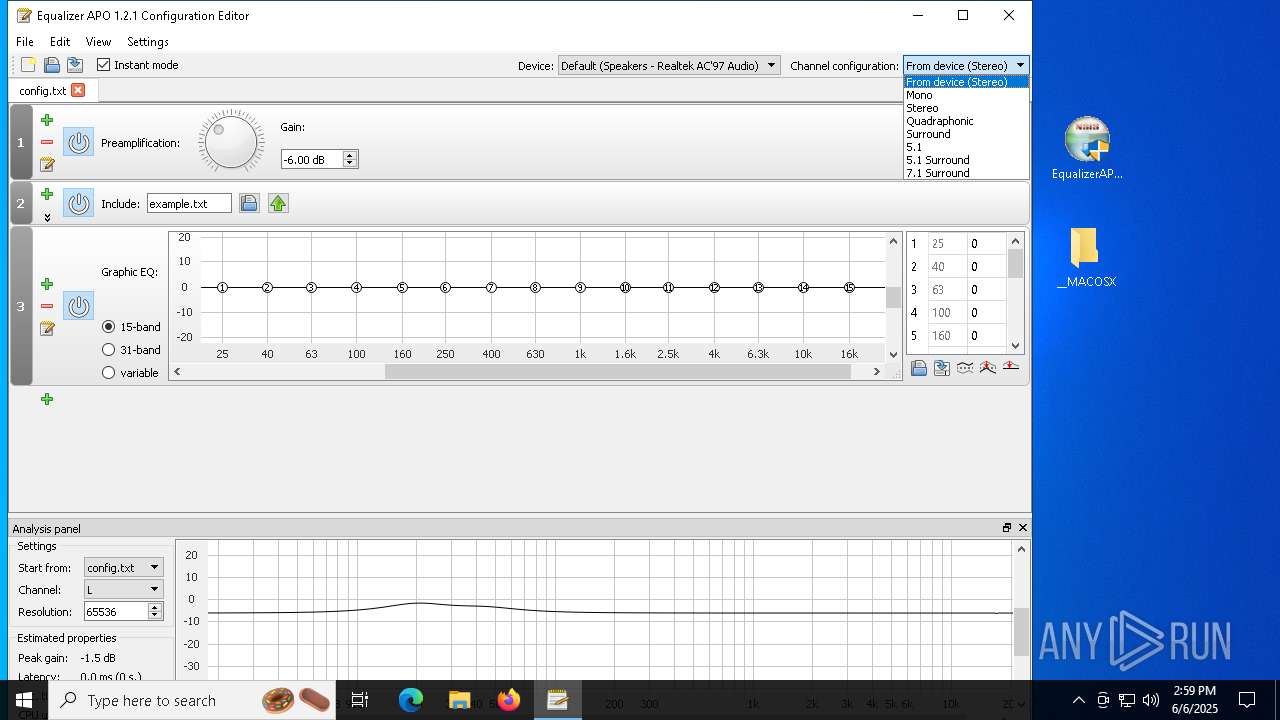Click the EQ graph horizontal scrollbar

618,371
